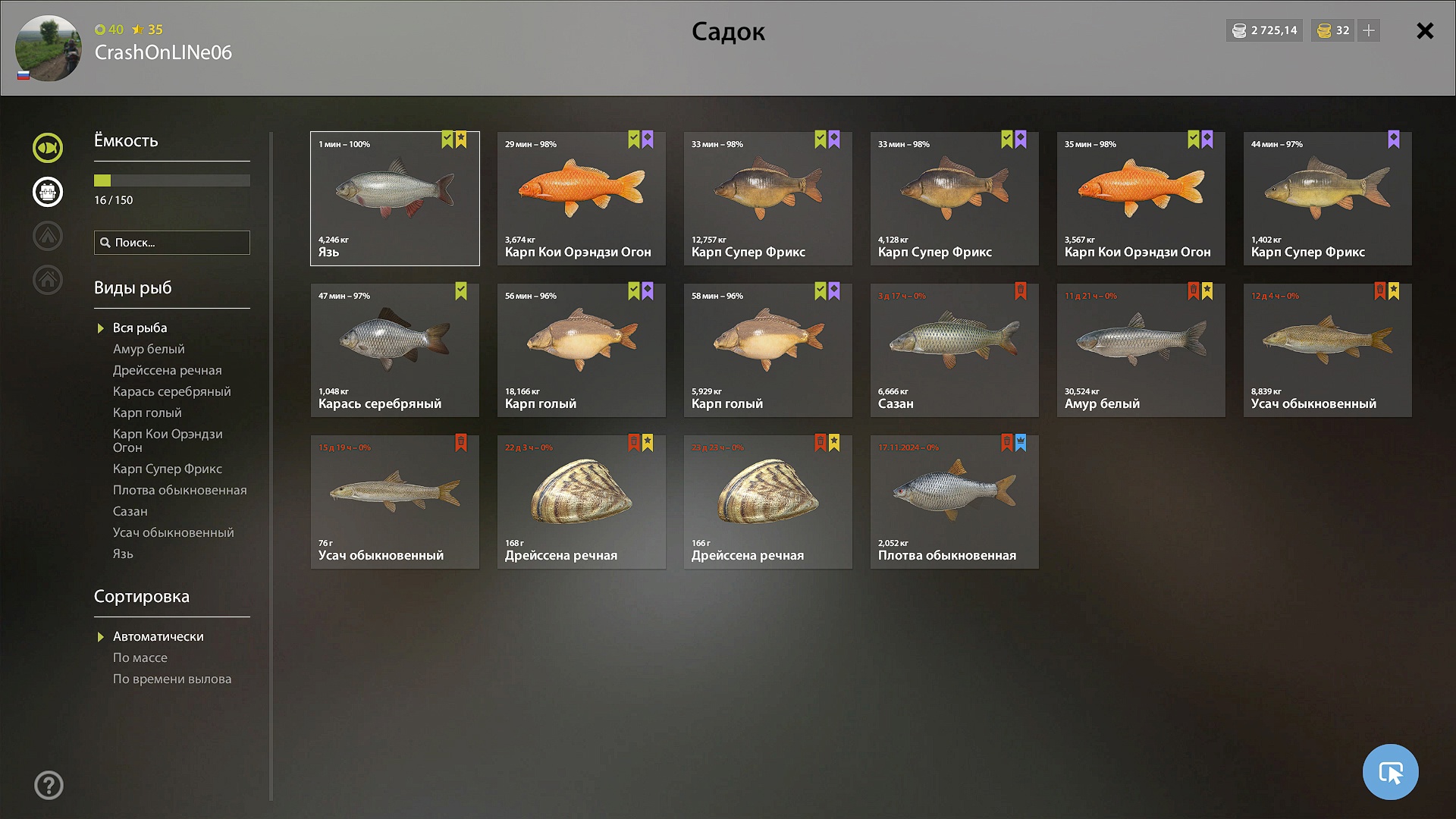Select sorting option По времени вылова
This screenshot has width=1456, height=819.
(172, 679)
